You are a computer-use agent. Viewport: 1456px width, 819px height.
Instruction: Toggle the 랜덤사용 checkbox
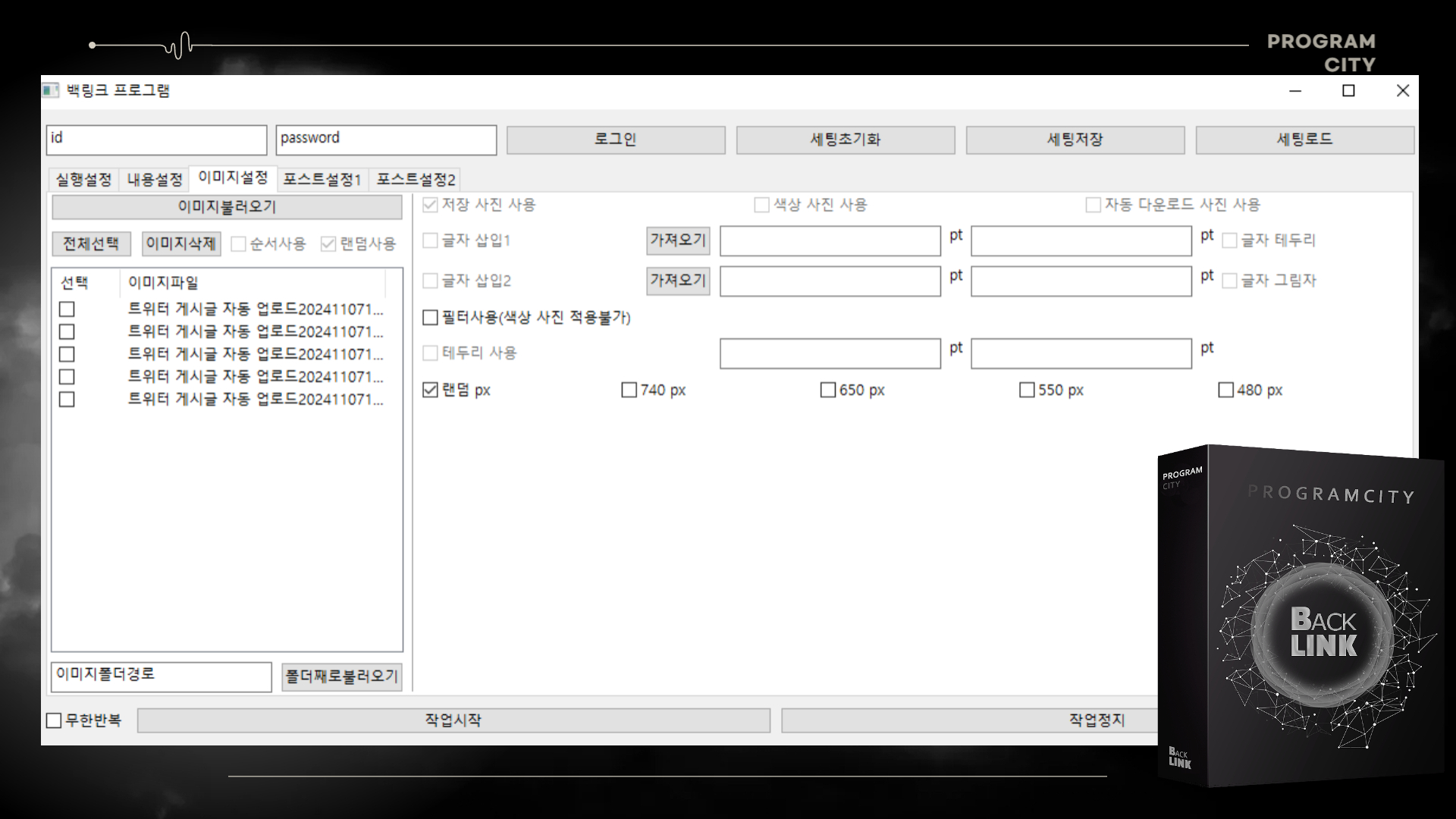[328, 244]
